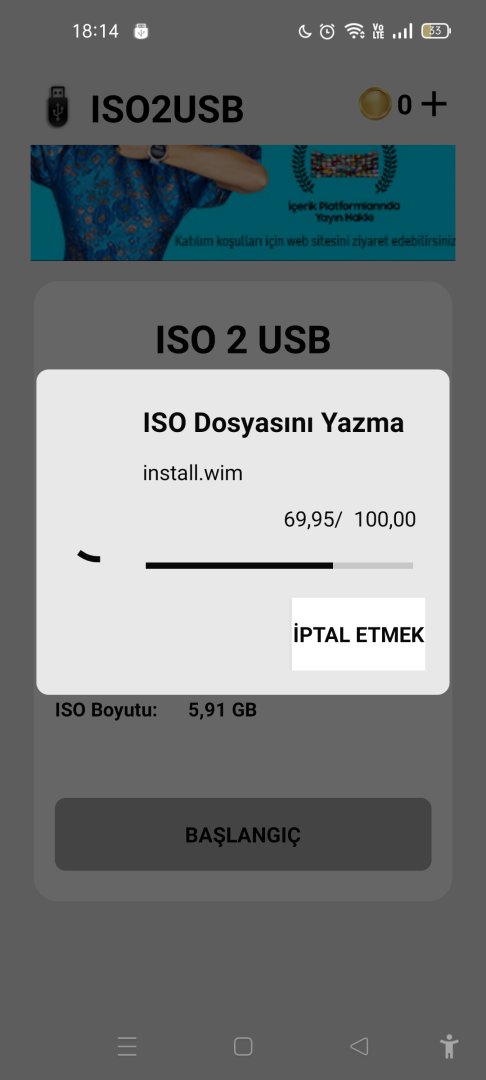Go back with the triangle navigation icon
The height and width of the screenshot is (1080, 486).
pyautogui.click(x=359, y=1046)
